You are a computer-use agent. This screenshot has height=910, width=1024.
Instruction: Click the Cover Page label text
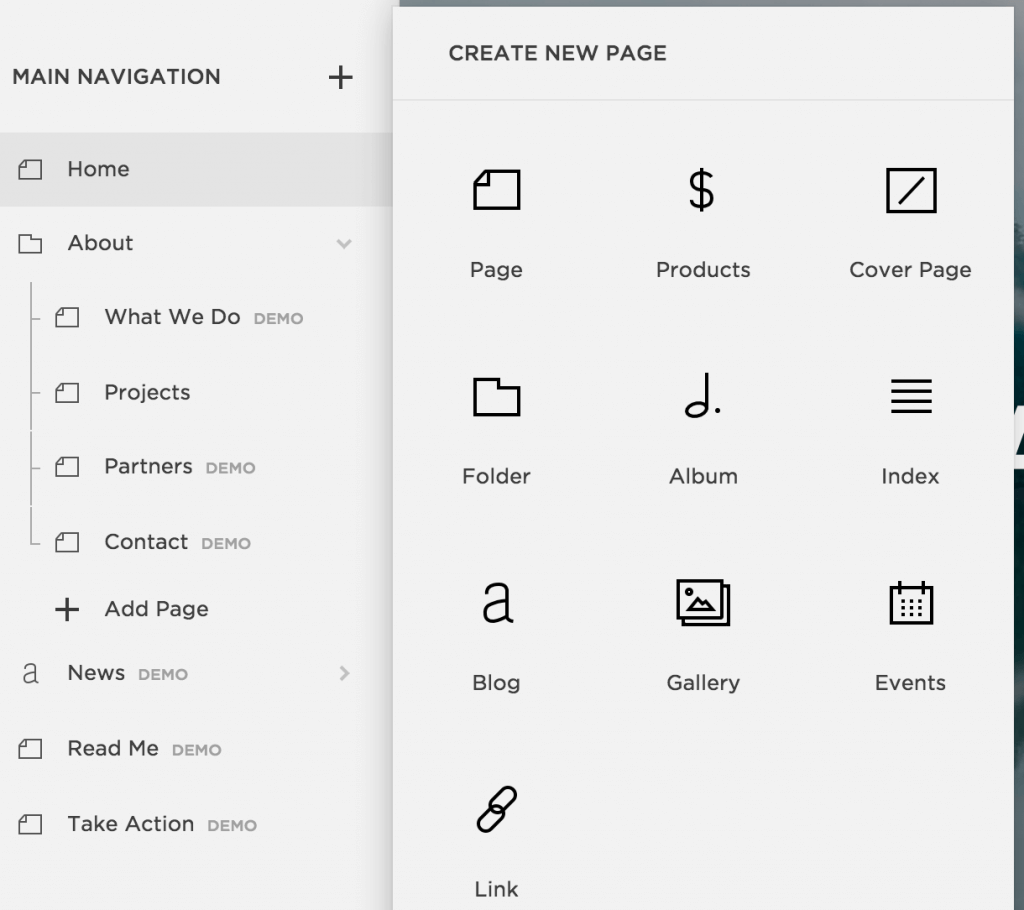click(910, 270)
